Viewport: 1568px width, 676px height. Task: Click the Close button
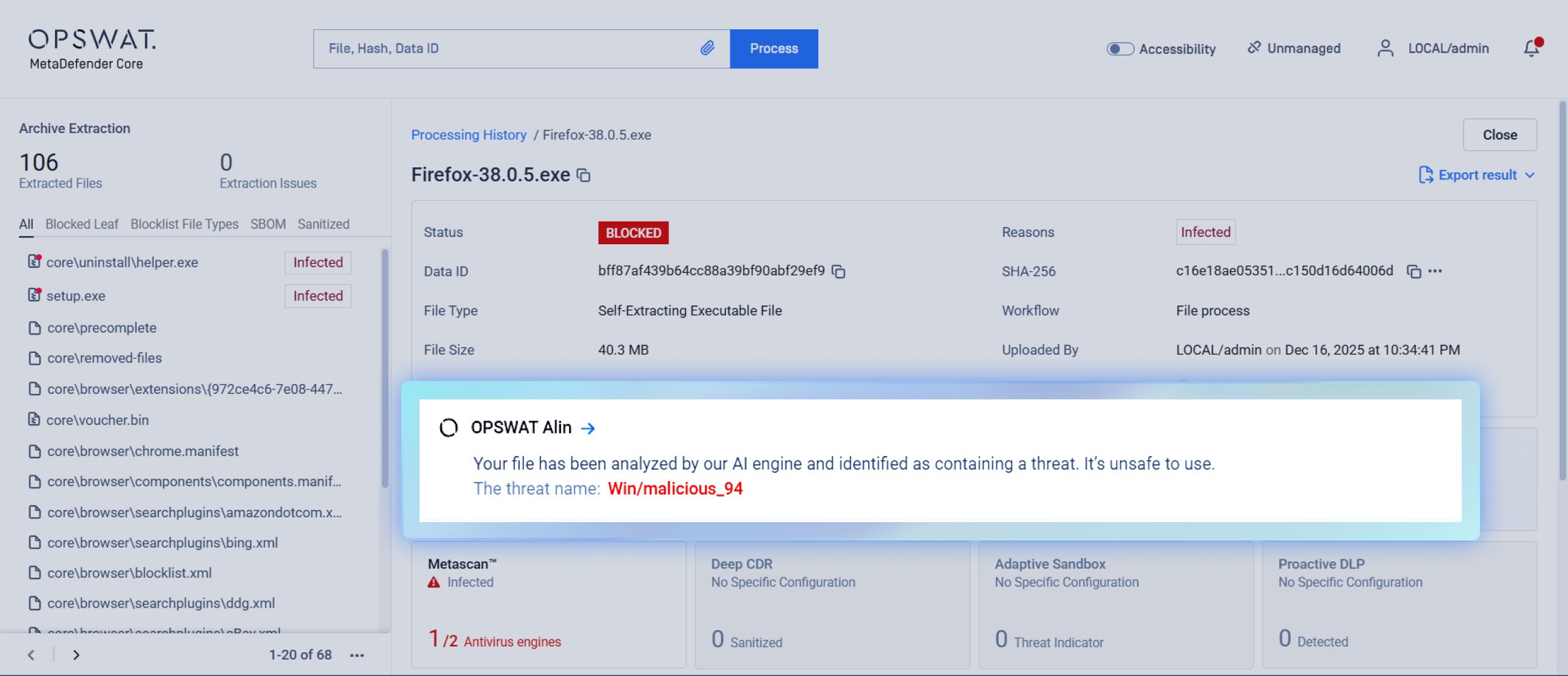[1499, 135]
